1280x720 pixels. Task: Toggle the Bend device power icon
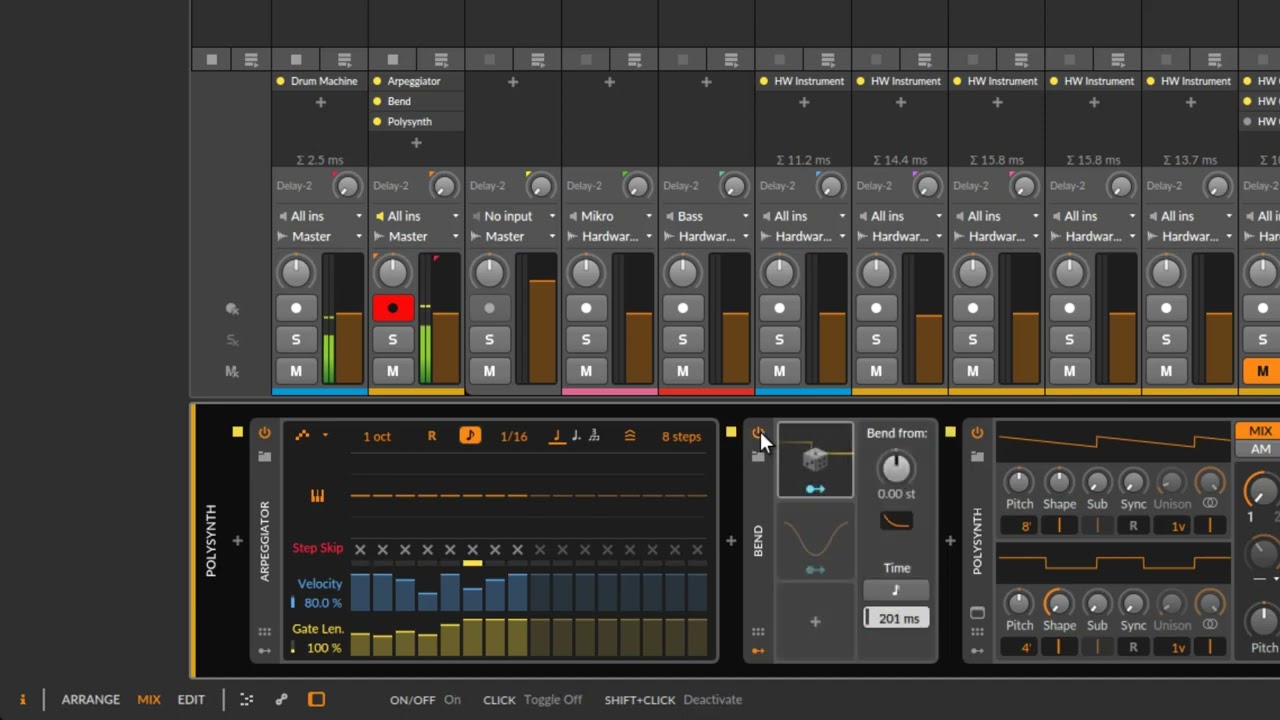pos(758,433)
